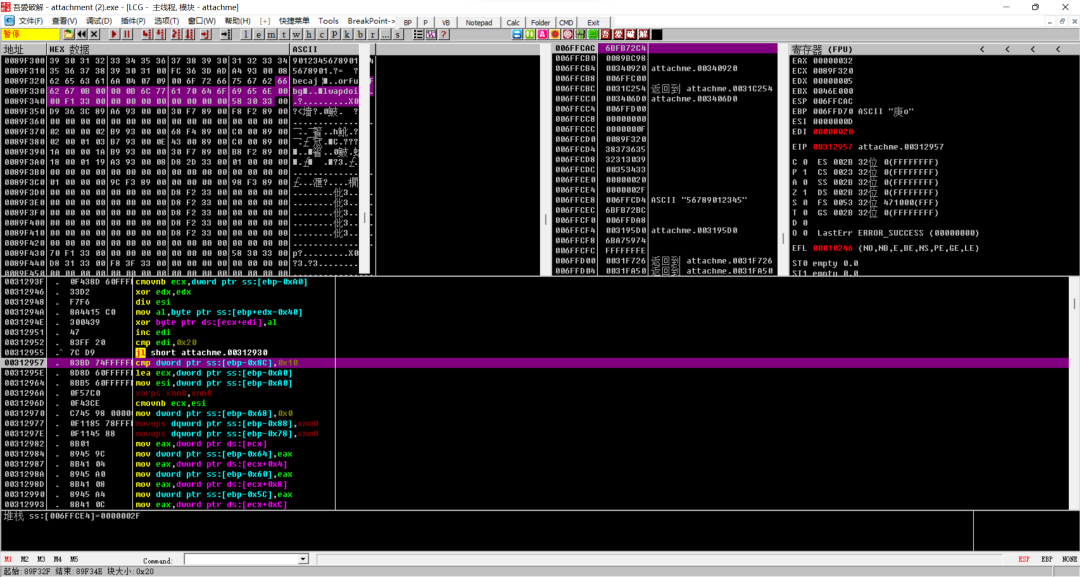Open Memory map with 'm' button
1080x577 pixels.
pyautogui.click(x=271, y=34)
